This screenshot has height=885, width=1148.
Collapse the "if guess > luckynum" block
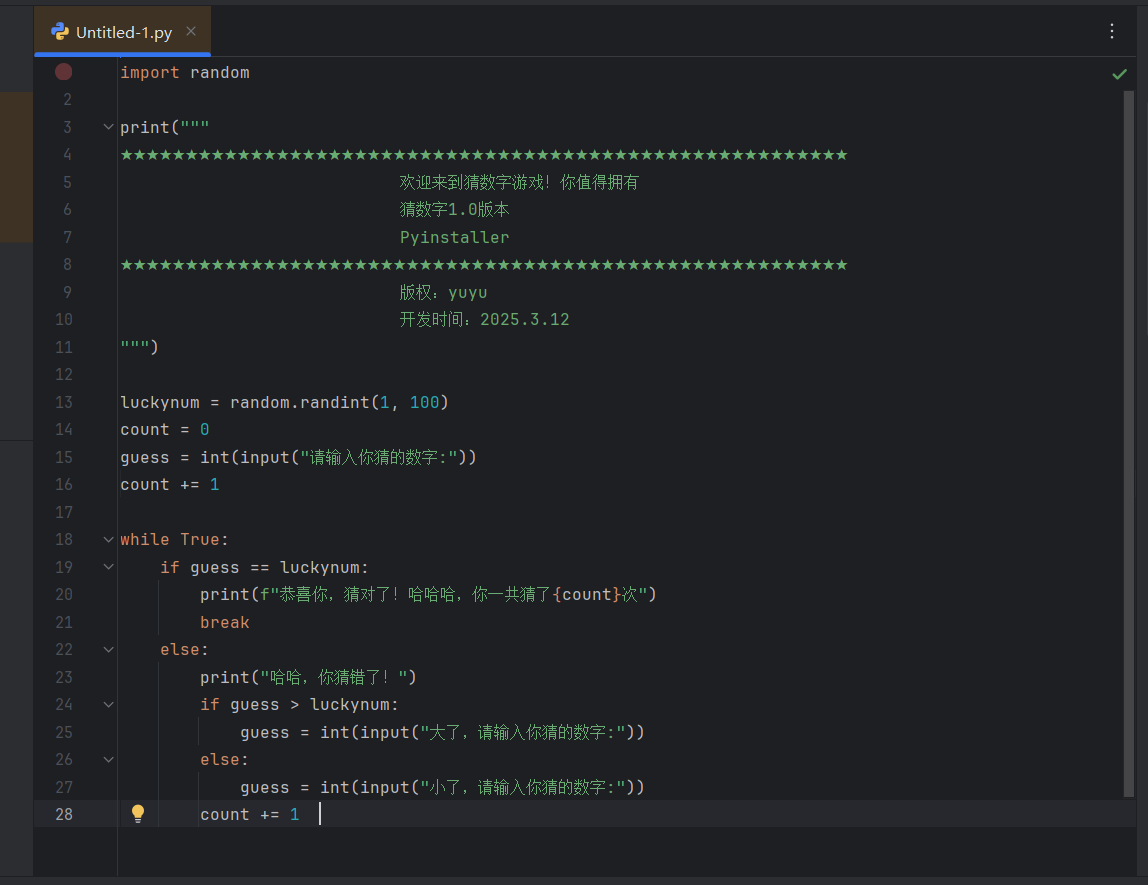(x=108, y=704)
